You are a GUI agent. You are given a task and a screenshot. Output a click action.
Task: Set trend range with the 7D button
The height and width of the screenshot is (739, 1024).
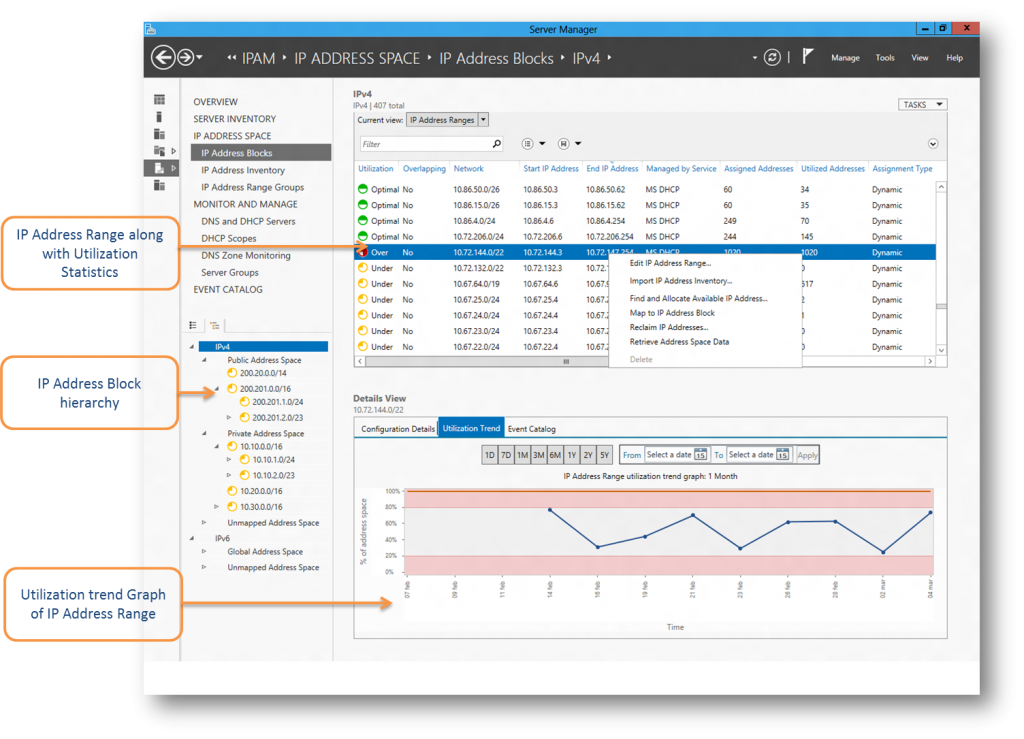coord(505,455)
